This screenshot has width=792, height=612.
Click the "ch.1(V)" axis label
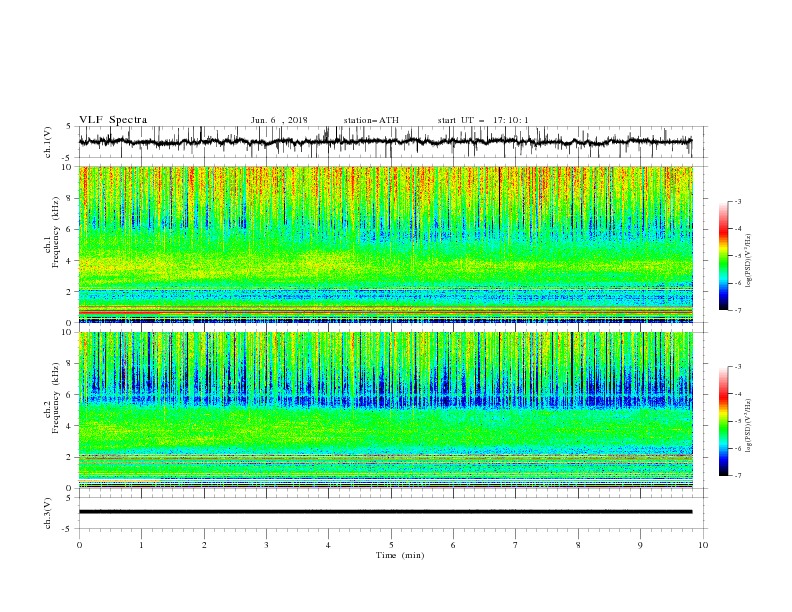pos(48,142)
